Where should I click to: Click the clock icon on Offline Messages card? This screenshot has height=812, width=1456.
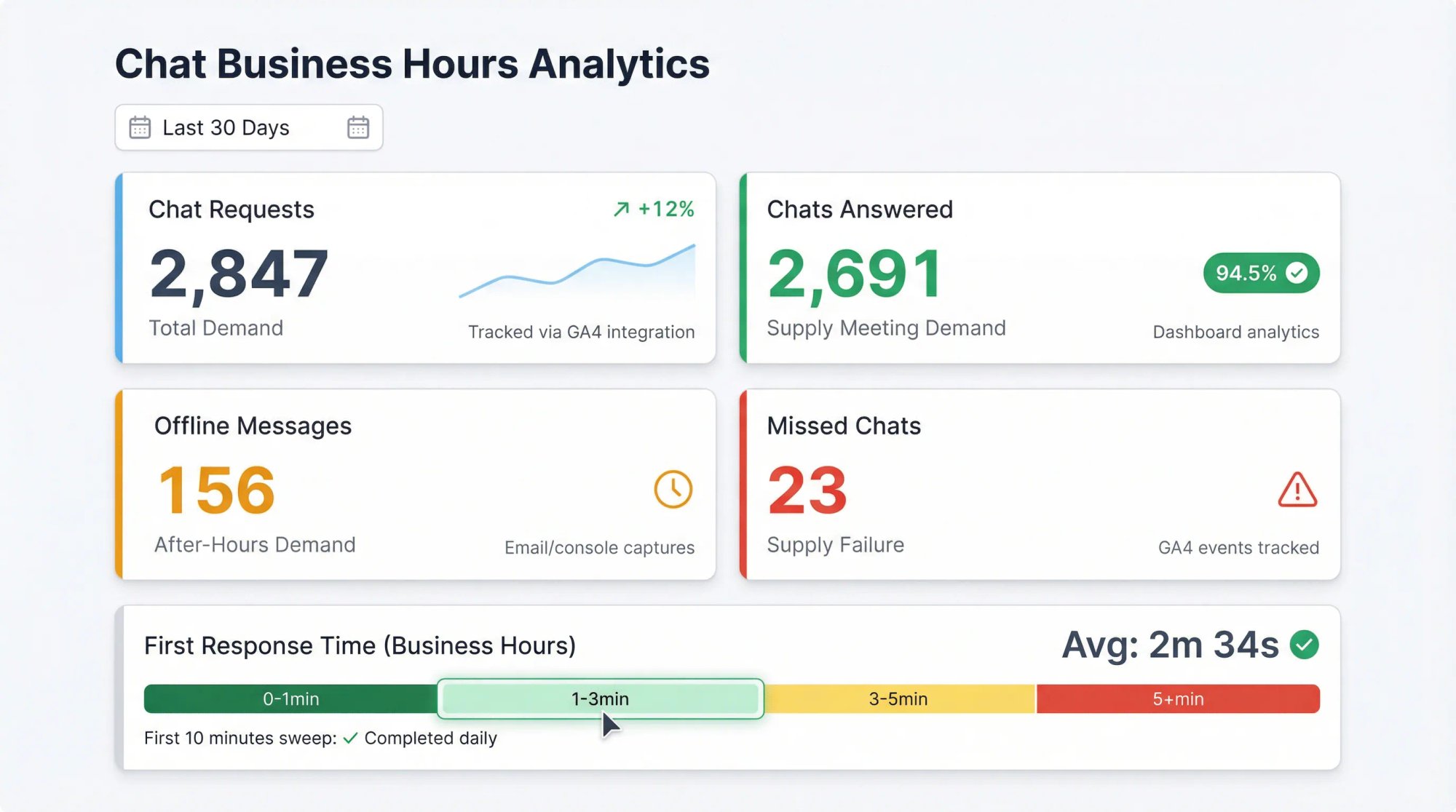(672, 489)
